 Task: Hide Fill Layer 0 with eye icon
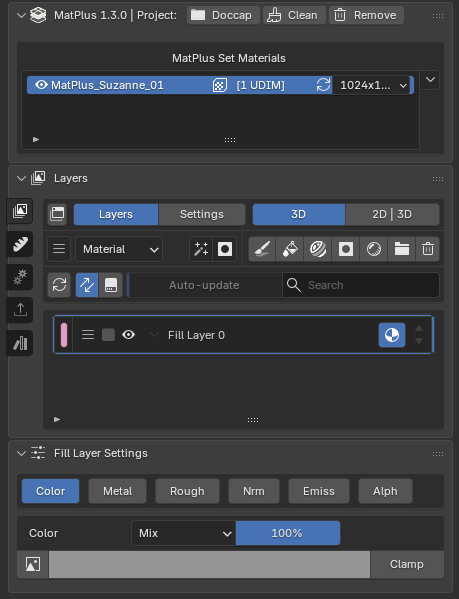tap(129, 335)
